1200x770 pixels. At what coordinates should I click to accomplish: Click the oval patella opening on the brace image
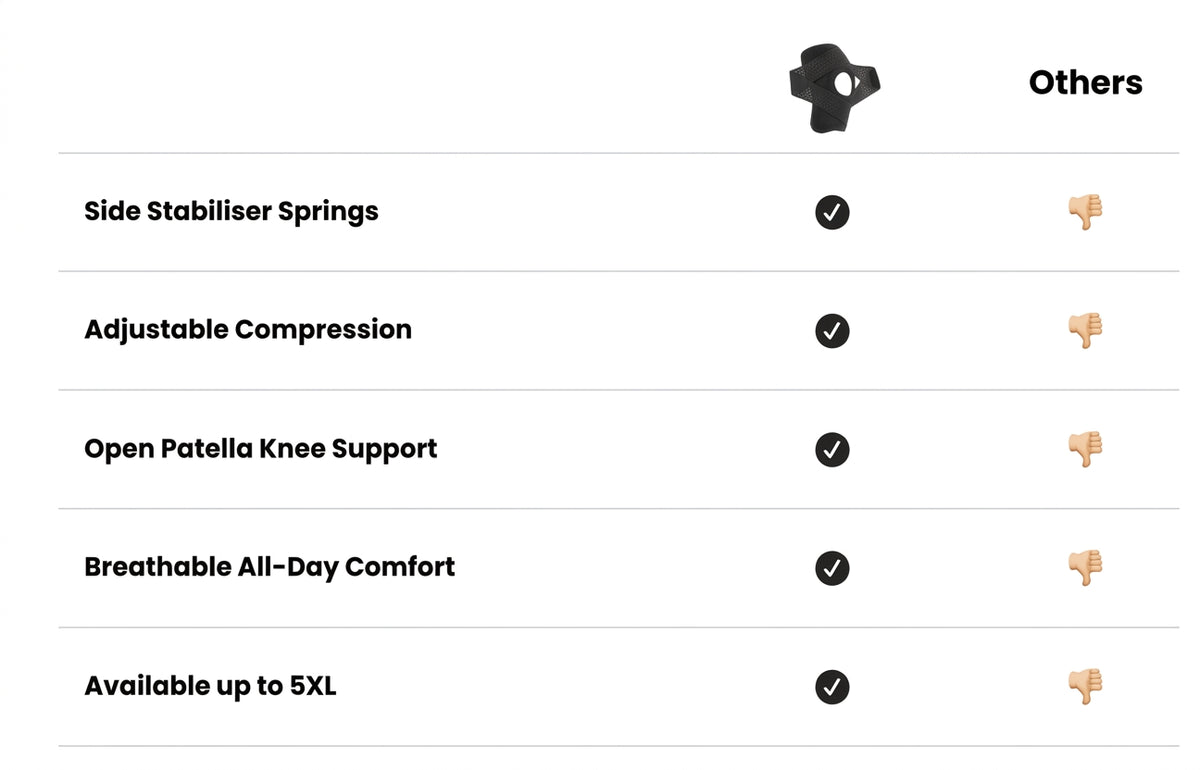coord(844,82)
